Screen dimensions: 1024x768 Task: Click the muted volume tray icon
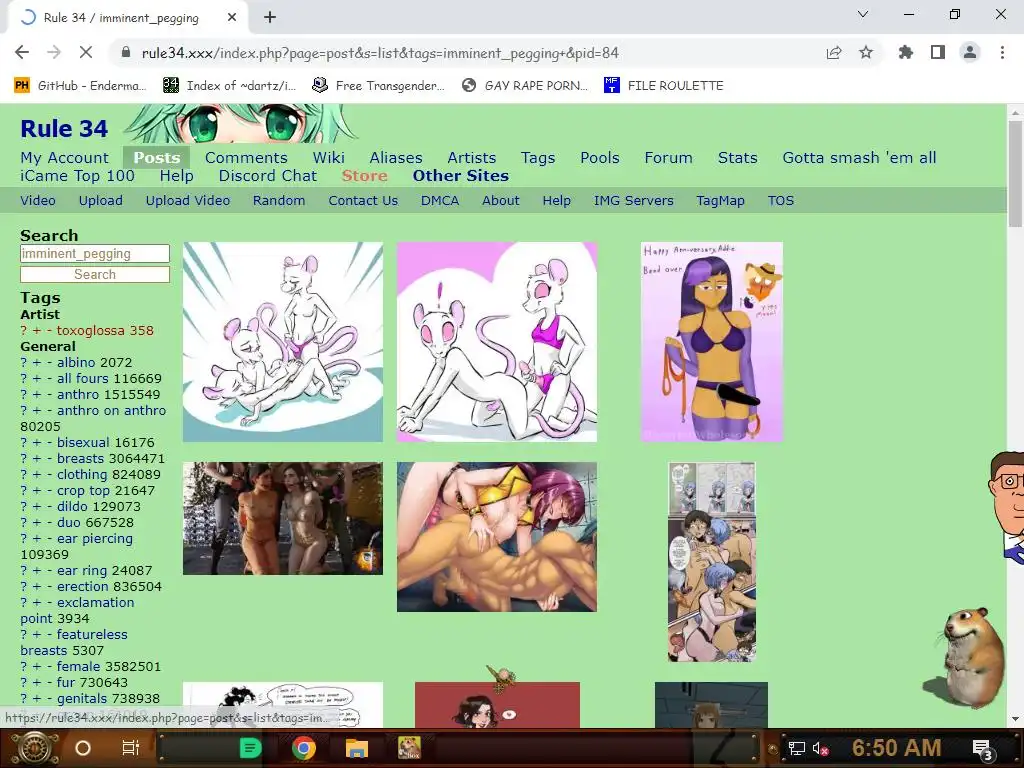click(820, 748)
